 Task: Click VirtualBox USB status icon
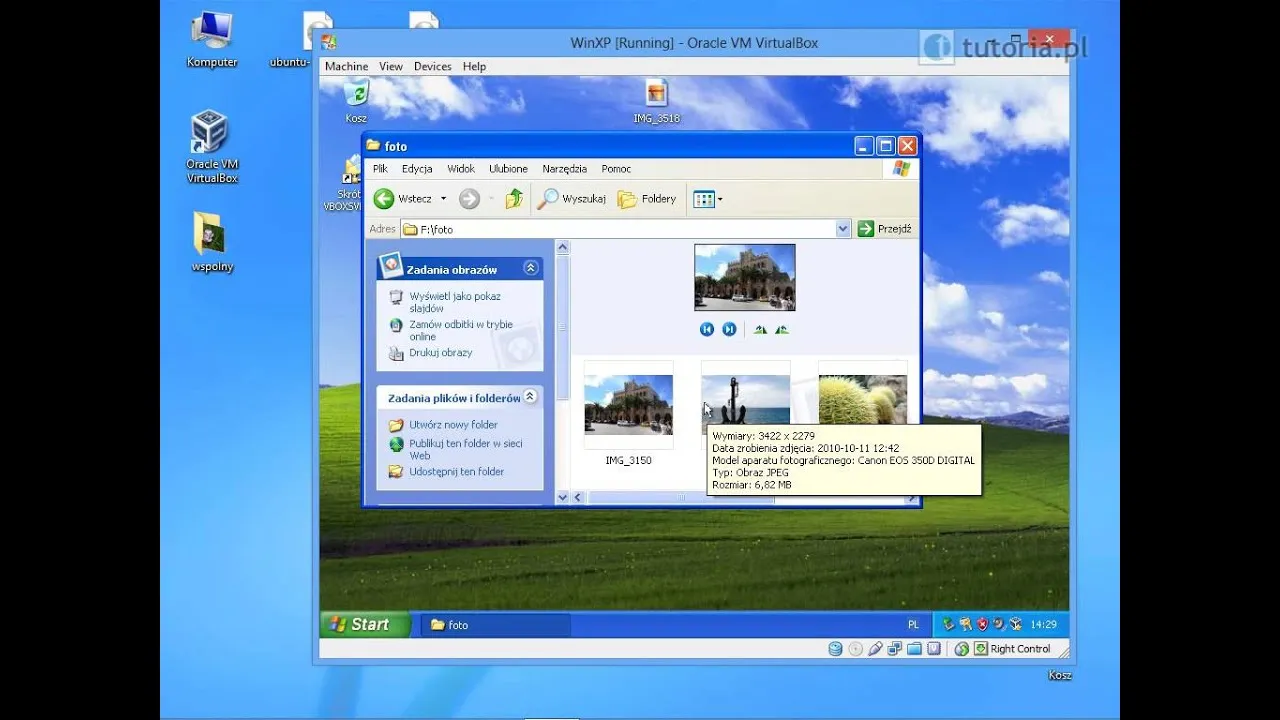(x=875, y=649)
